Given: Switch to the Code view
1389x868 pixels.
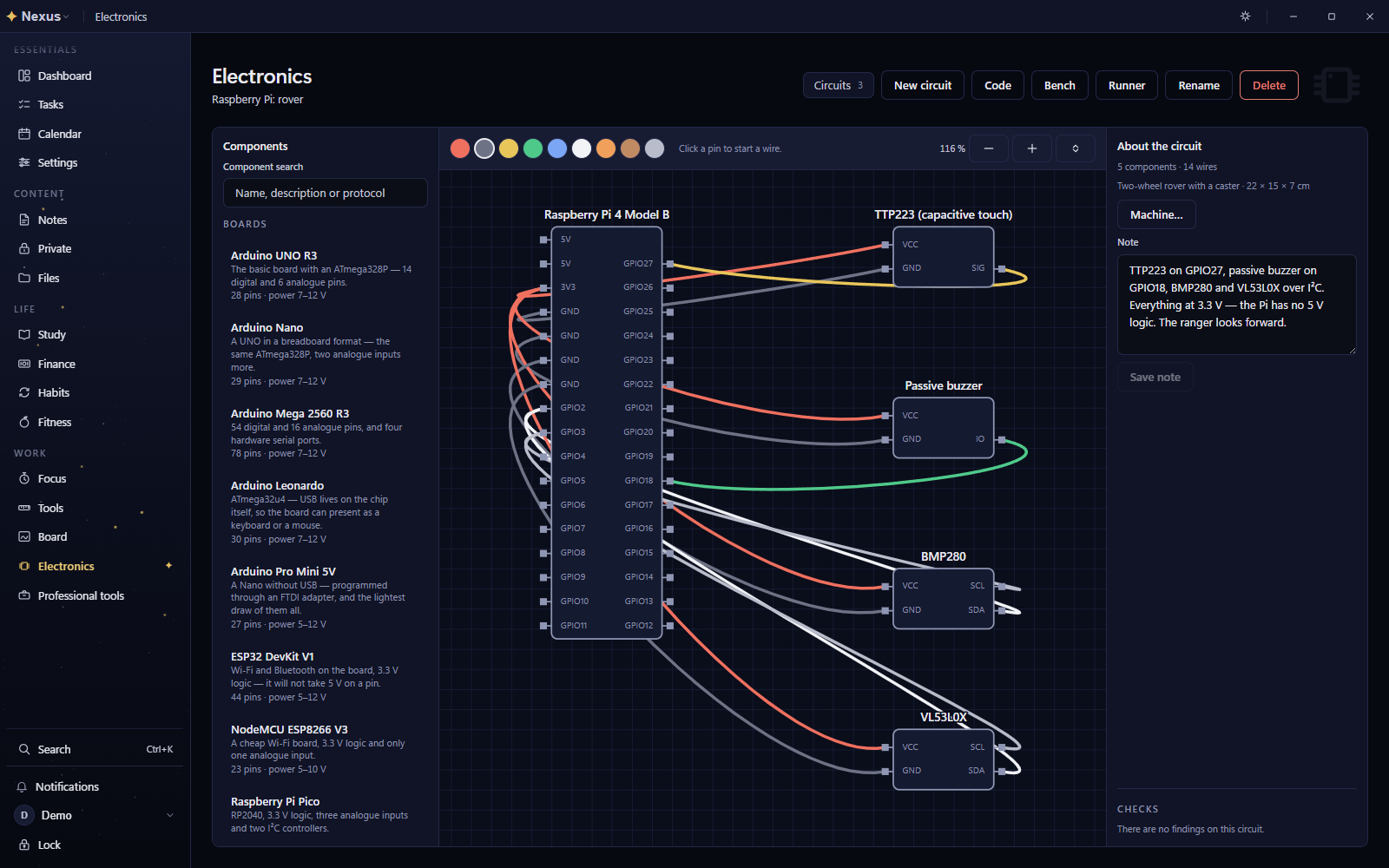Looking at the screenshot, I should pos(997,85).
